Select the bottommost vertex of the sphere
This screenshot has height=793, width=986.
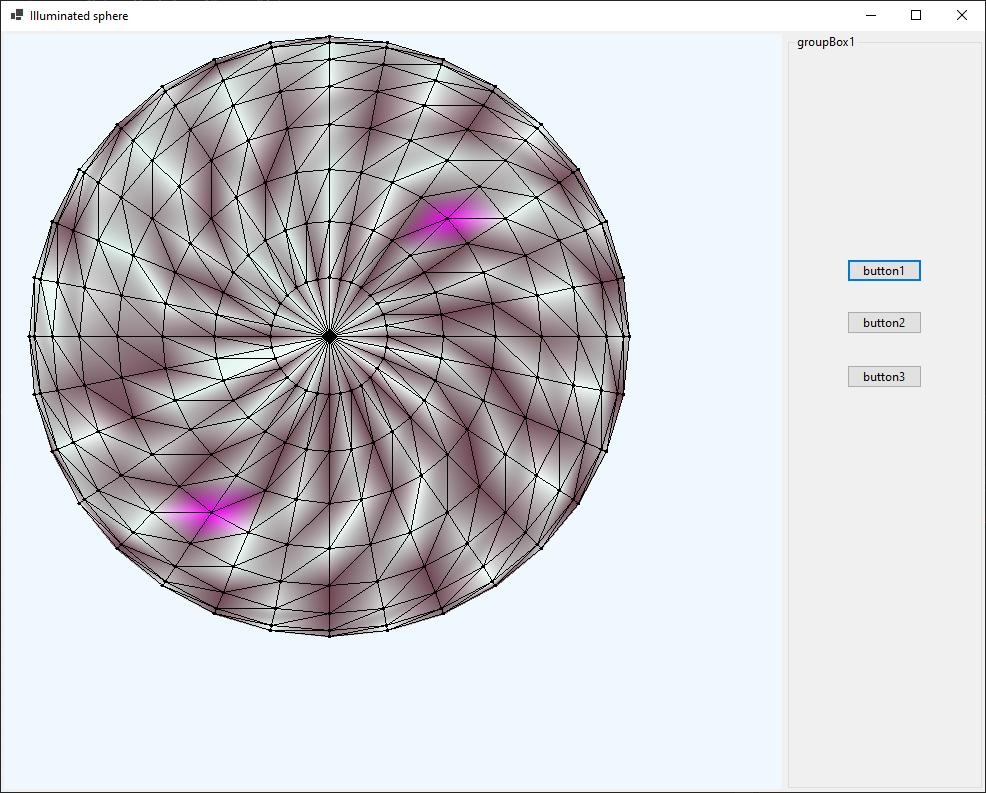pyautogui.click(x=329, y=635)
